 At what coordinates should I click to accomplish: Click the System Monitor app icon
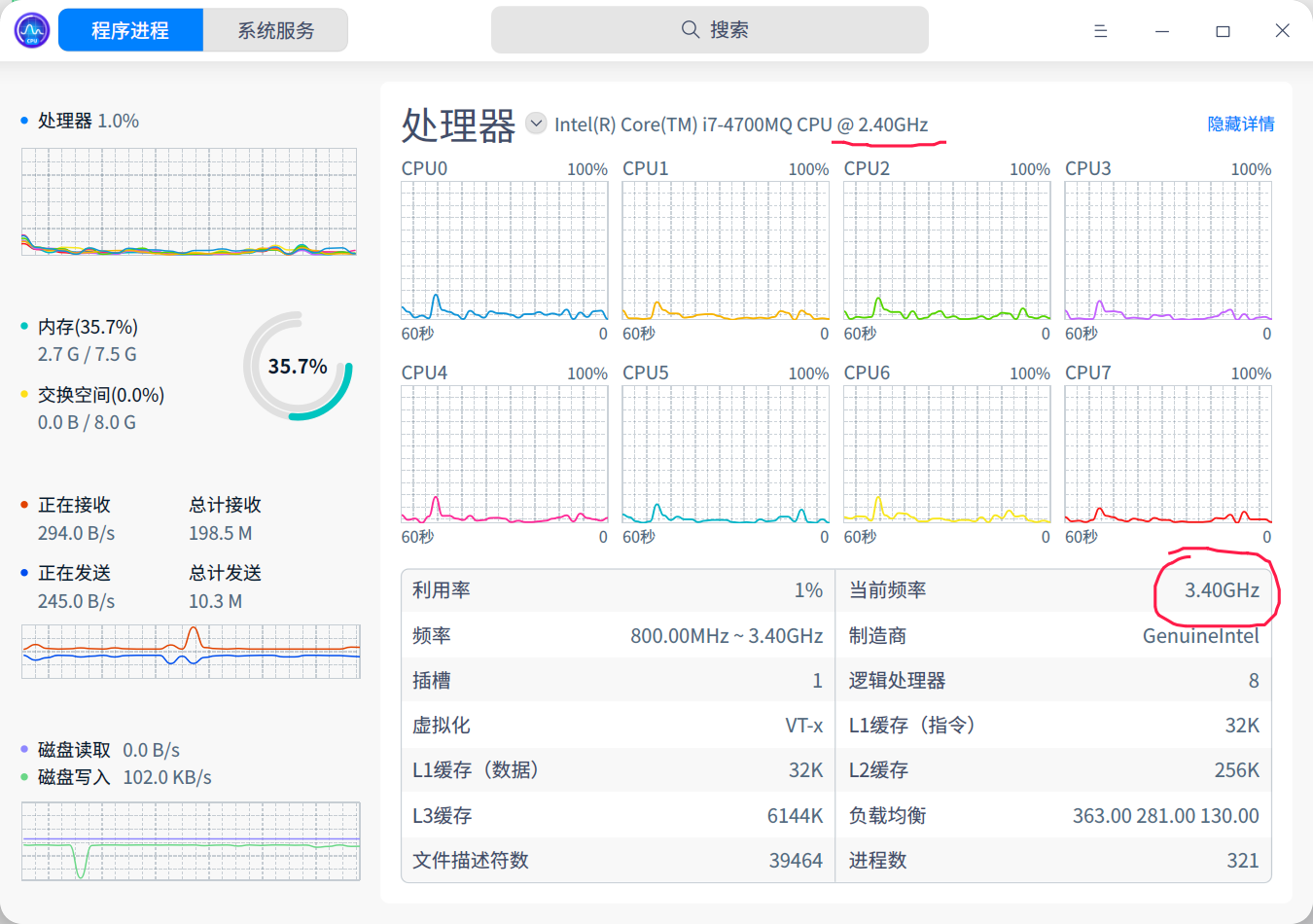pyautogui.click(x=31, y=30)
